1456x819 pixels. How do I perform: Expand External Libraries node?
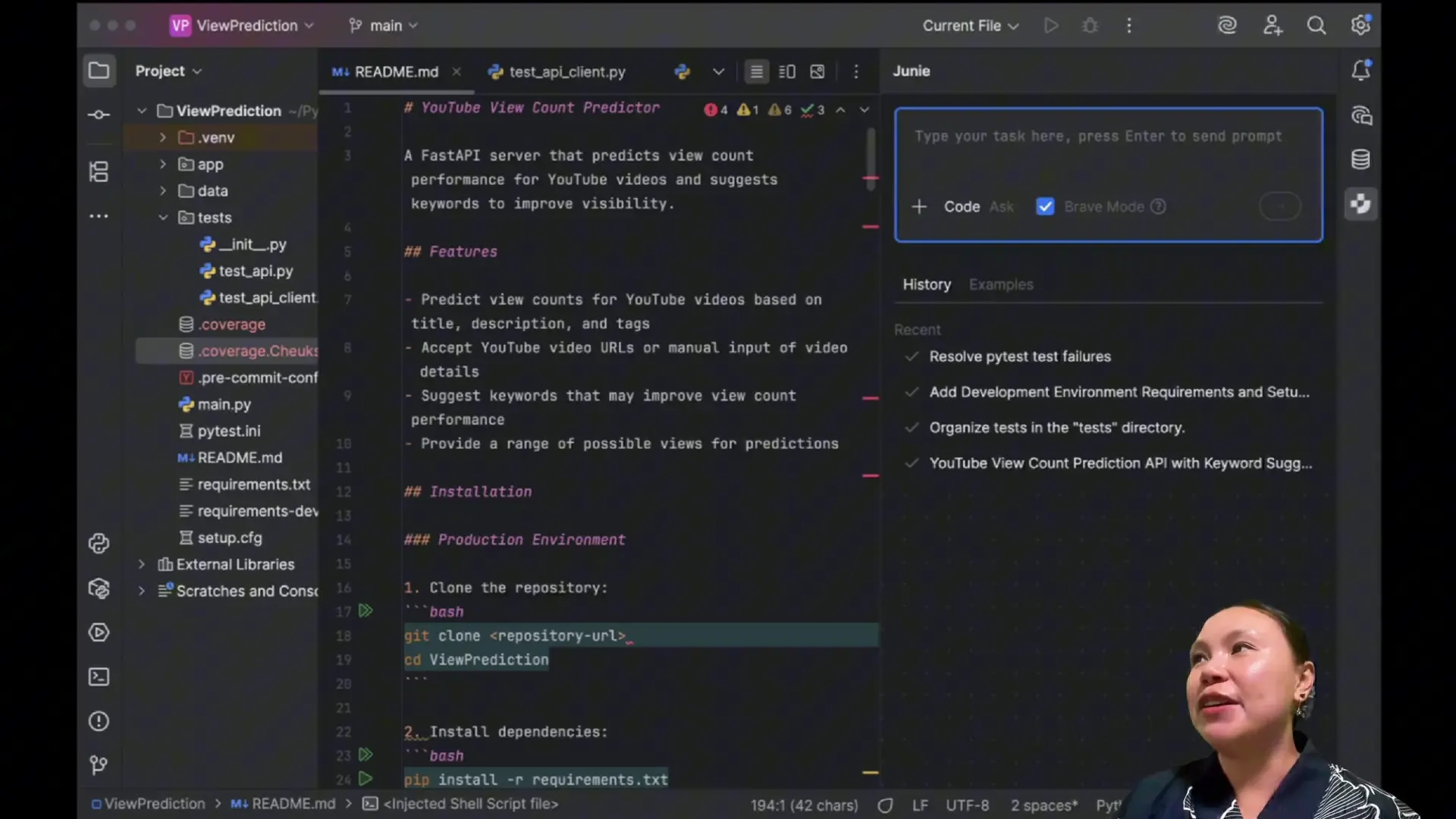coord(142,564)
